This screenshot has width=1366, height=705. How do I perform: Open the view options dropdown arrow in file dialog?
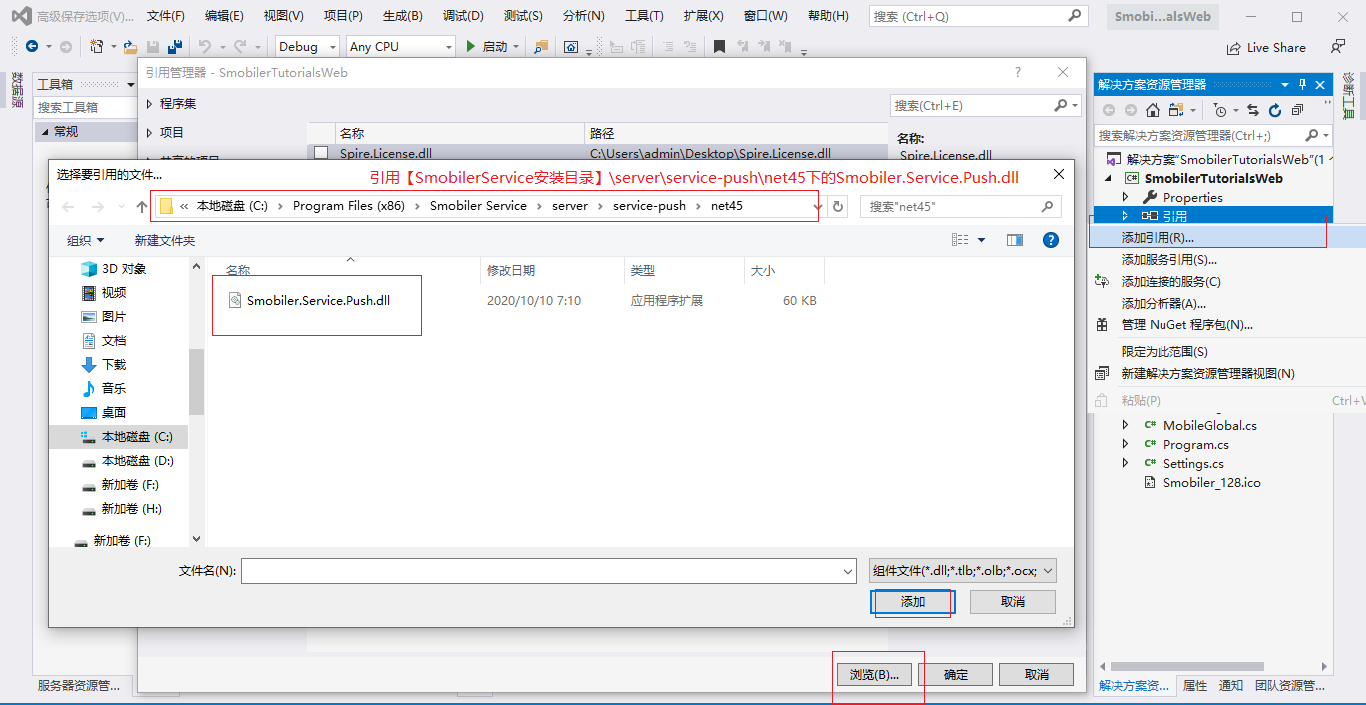click(981, 240)
